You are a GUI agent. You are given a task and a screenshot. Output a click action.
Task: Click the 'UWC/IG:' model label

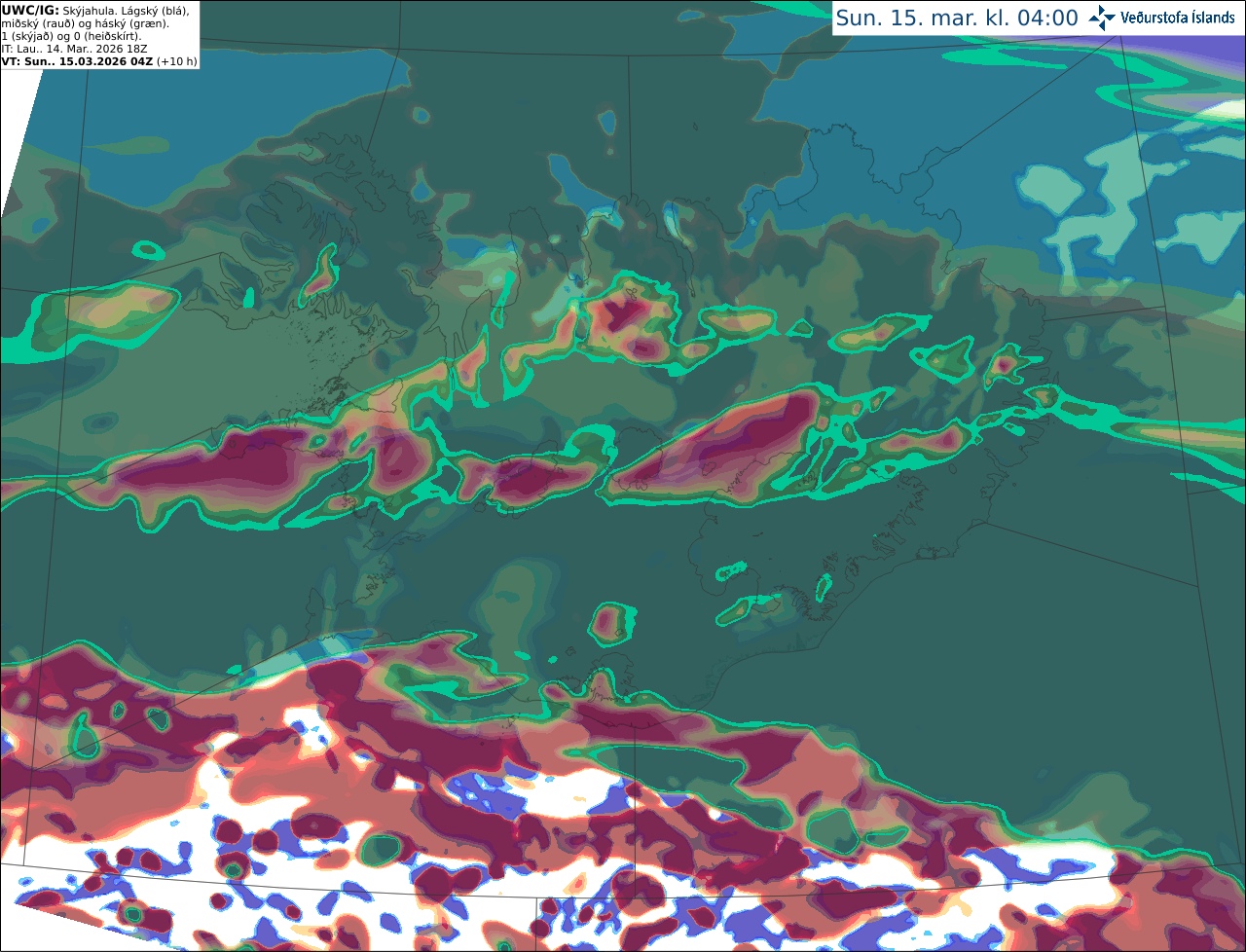(30, 10)
